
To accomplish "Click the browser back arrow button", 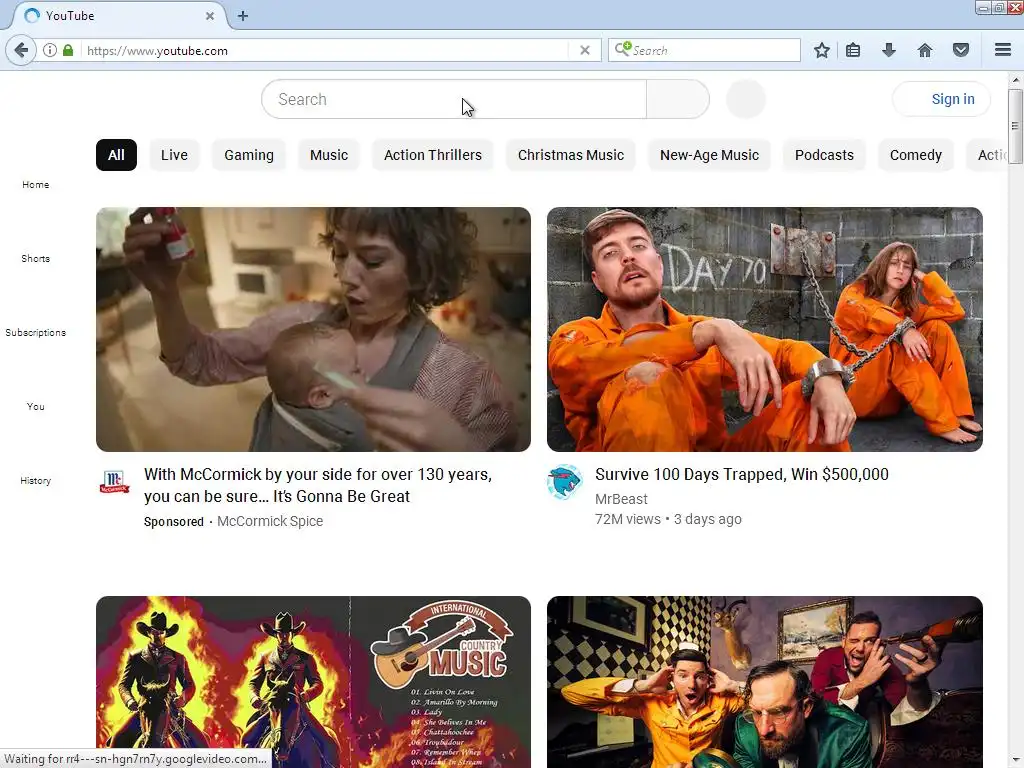I will pos(21,50).
